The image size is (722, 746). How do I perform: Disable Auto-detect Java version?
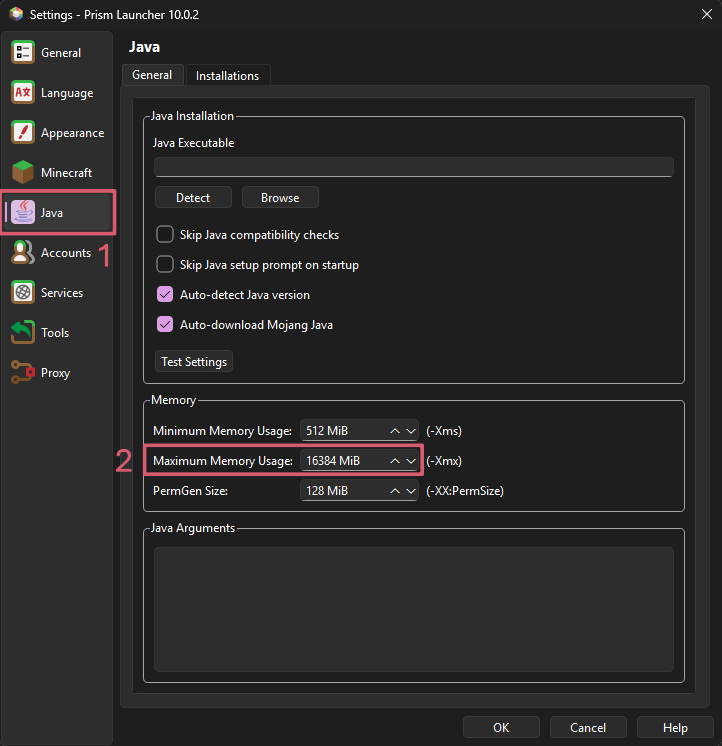pos(165,294)
